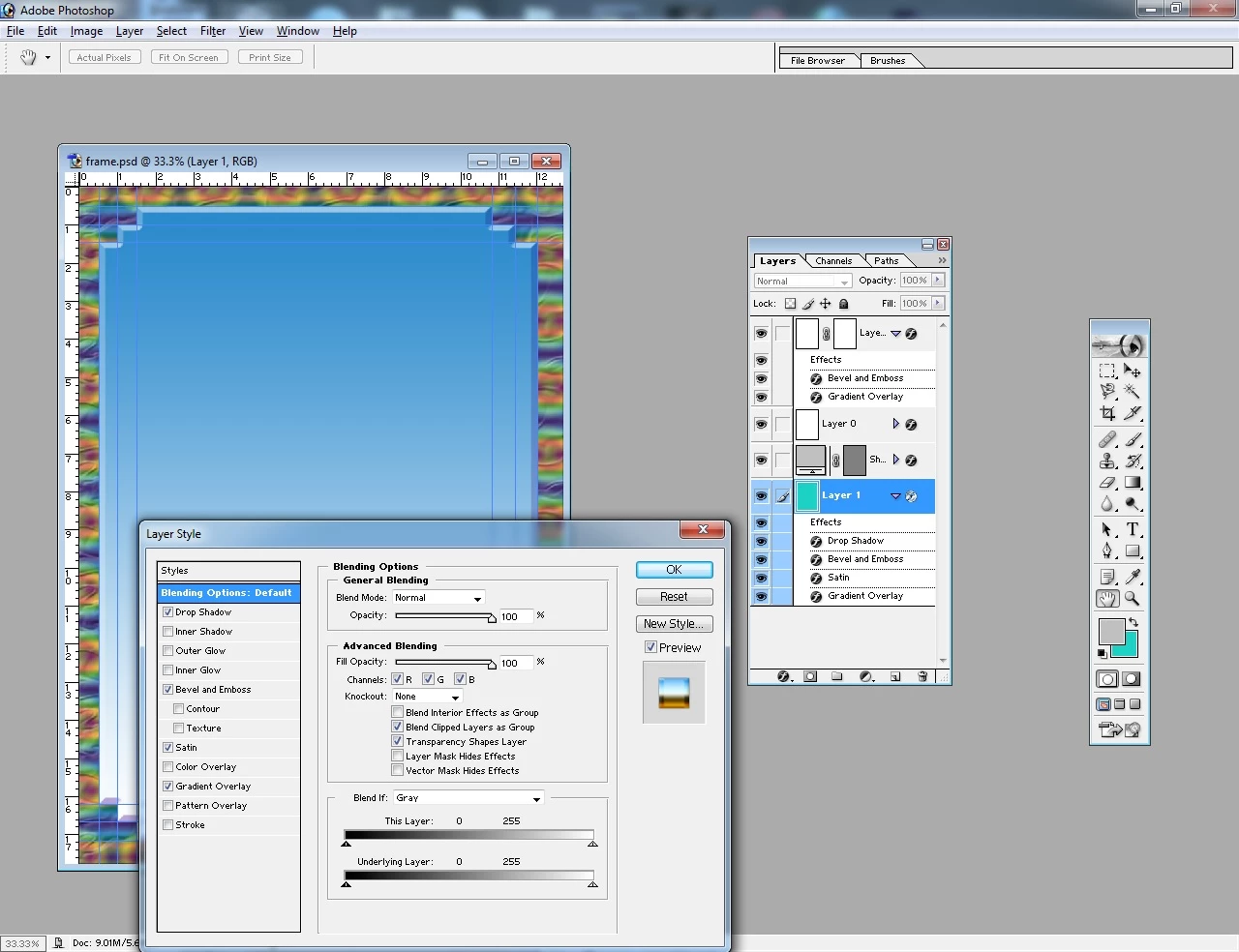This screenshot has width=1239, height=952.
Task: Select the Healing Brush tool
Action: [x=1107, y=439]
